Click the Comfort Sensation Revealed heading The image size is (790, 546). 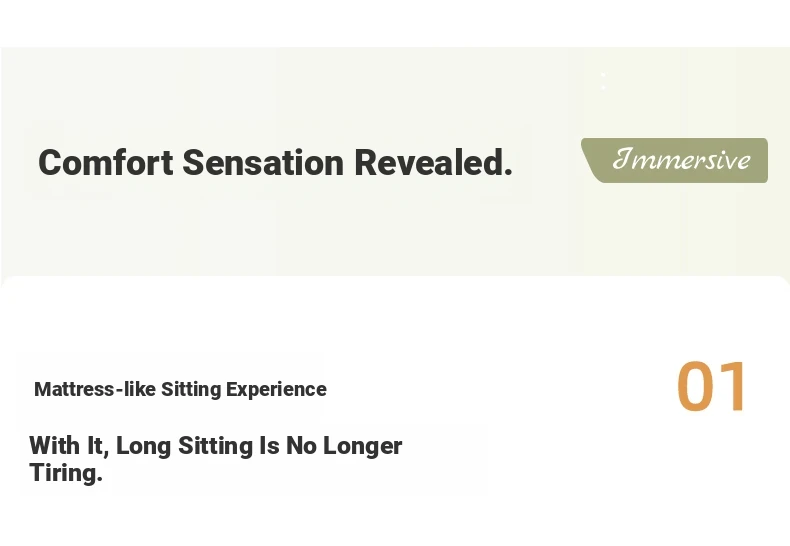point(276,163)
